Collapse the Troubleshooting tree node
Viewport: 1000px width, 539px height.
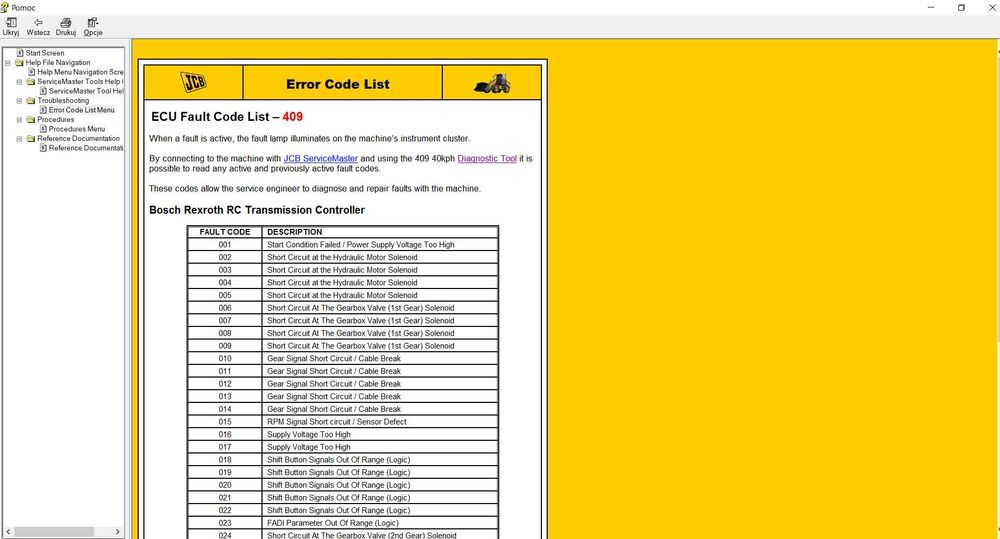(19, 101)
